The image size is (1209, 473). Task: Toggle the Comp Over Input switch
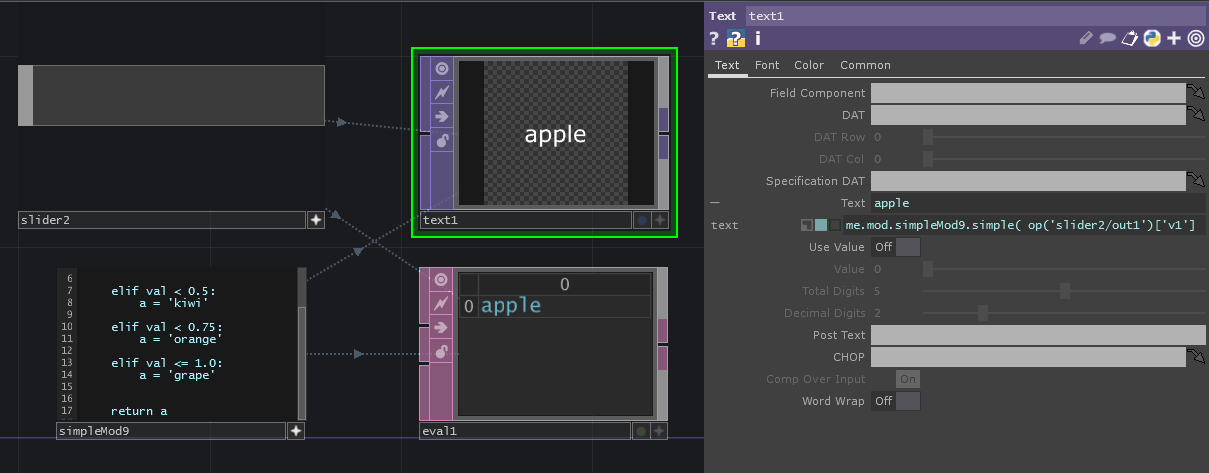click(x=908, y=379)
